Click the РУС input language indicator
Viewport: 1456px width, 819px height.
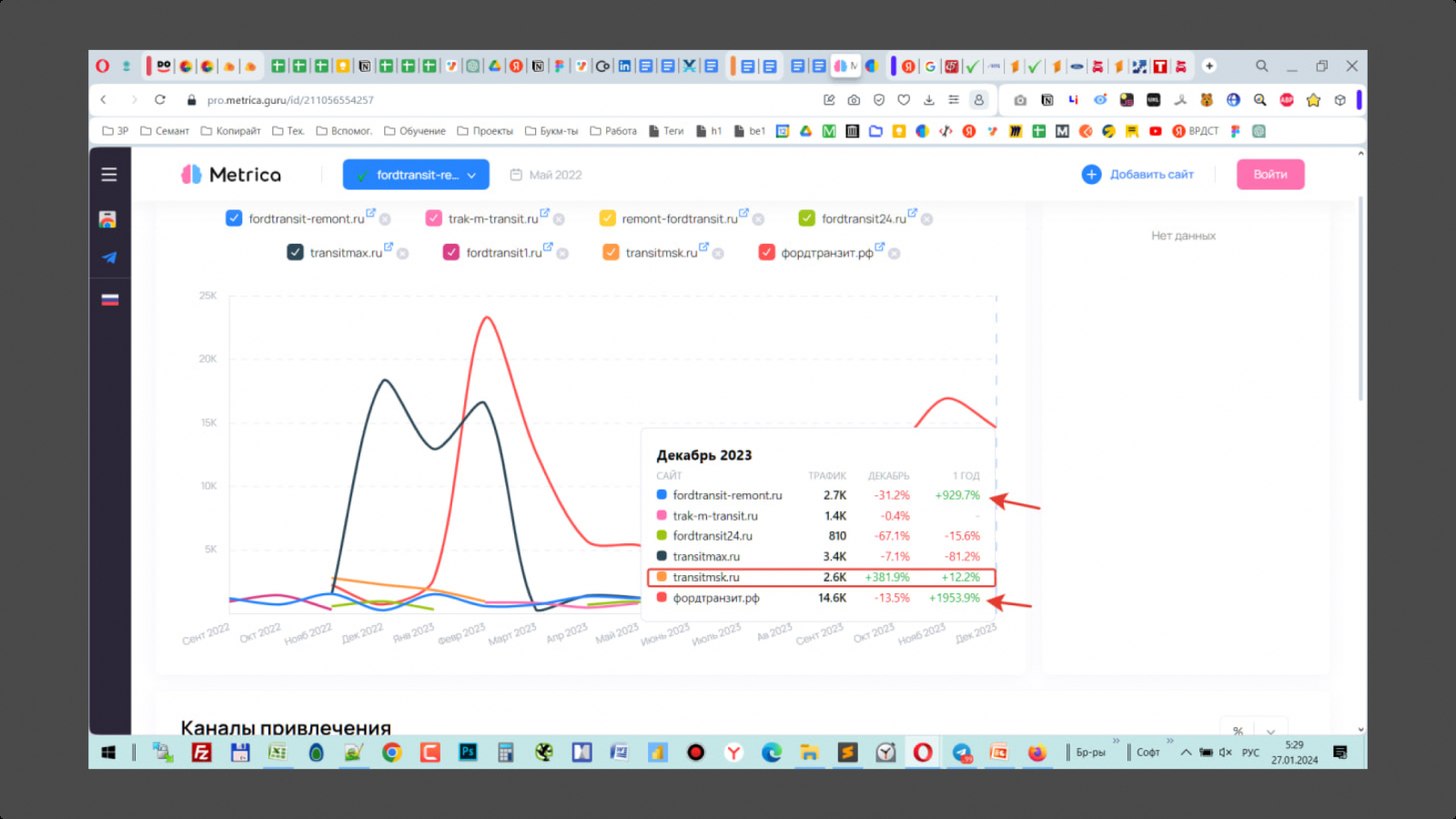tap(1251, 753)
